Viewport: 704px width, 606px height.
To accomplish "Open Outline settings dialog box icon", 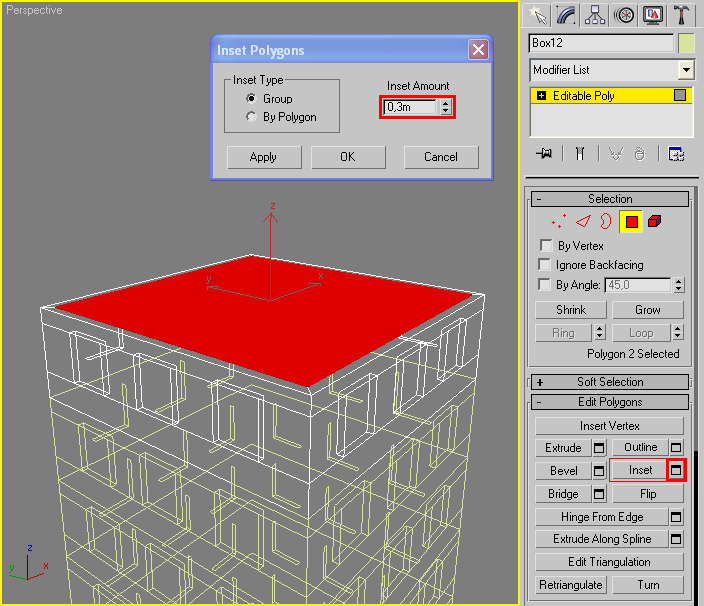I will pyautogui.click(x=676, y=447).
